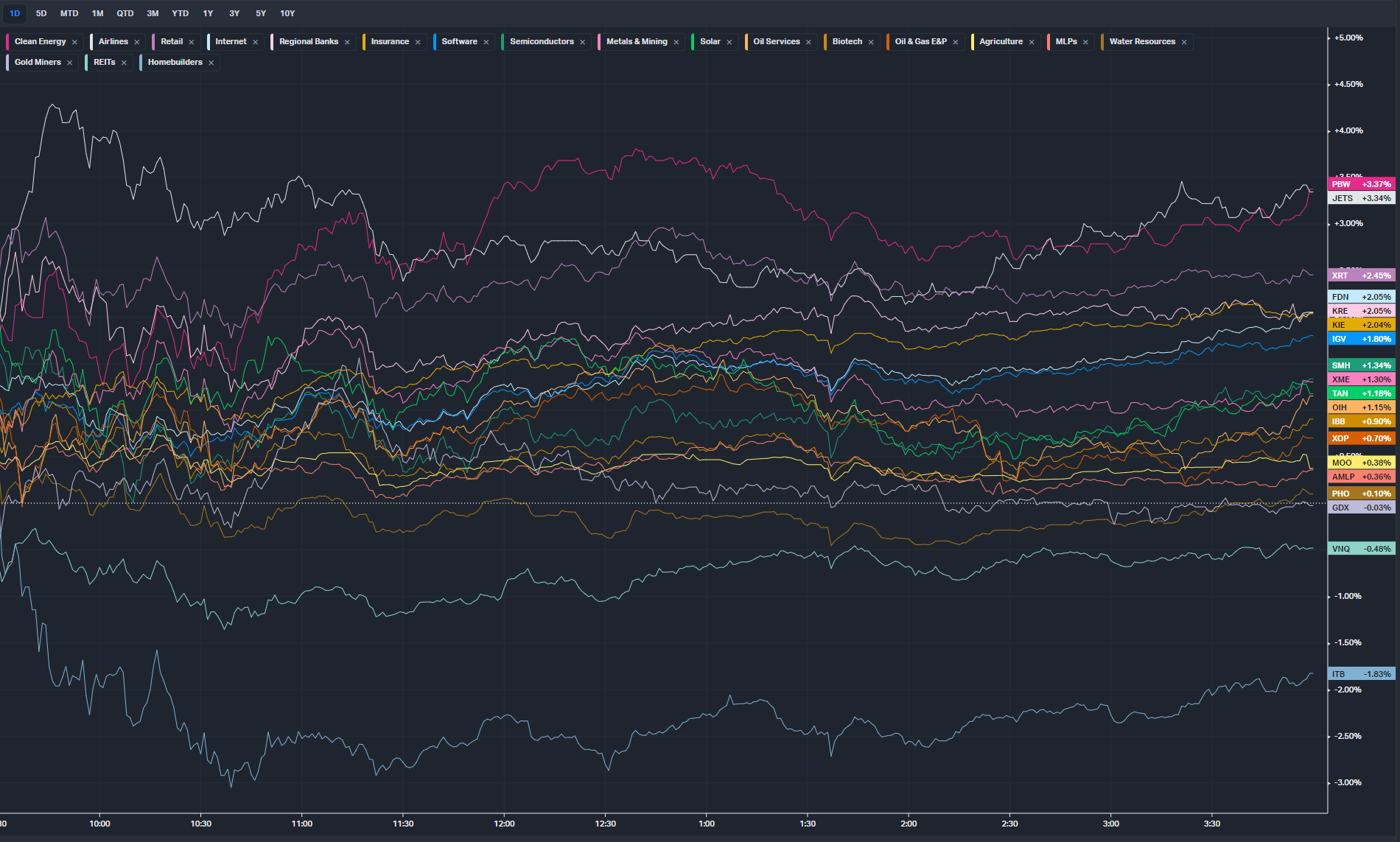
Task: Remove Airlines from the chart
Action: click(x=137, y=42)
